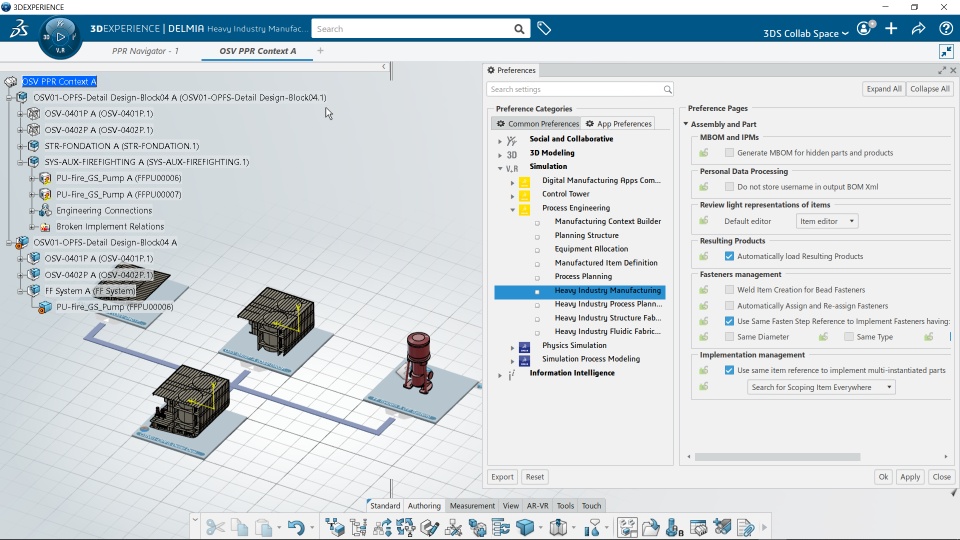
Task: Check the Same Diameter checkbox
Action: (x=729, y=337)
